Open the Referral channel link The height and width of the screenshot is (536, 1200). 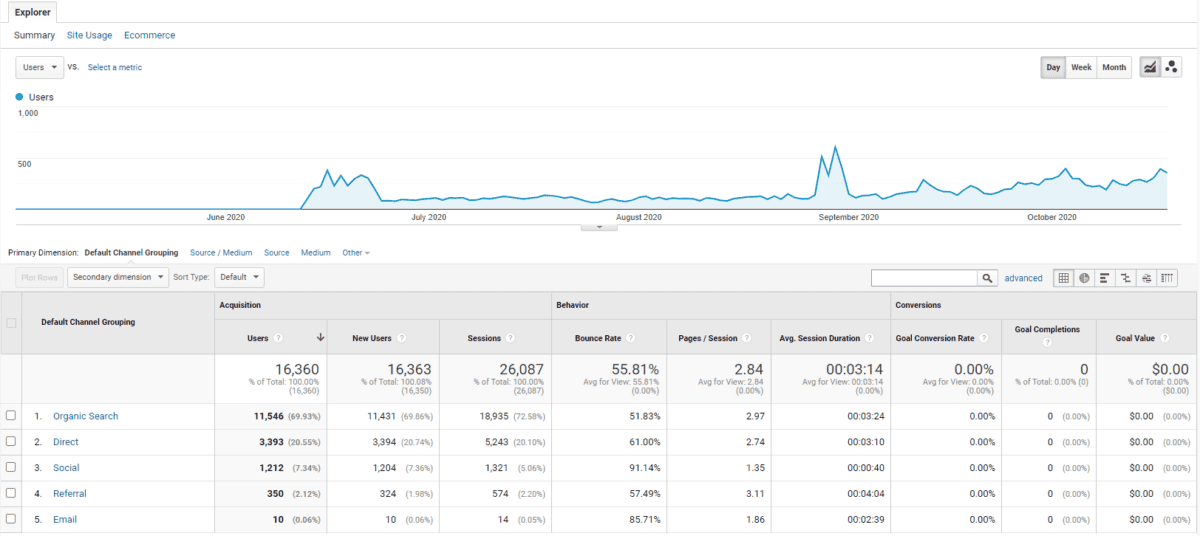pyautogui.click(x=70, y=493)
